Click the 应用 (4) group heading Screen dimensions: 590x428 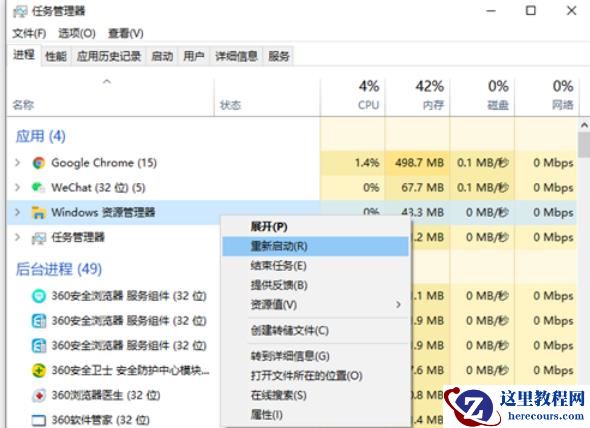click(x=41, y=136)
